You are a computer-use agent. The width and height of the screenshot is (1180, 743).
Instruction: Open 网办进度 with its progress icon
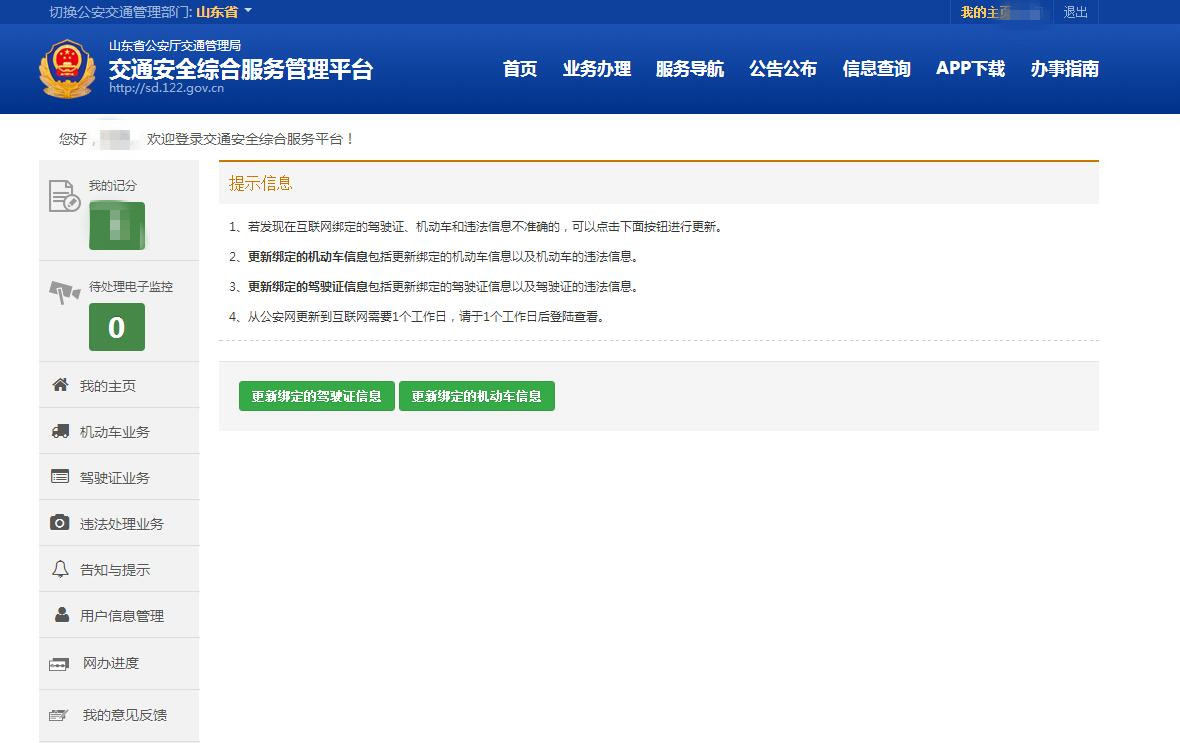tap(57, 663)
